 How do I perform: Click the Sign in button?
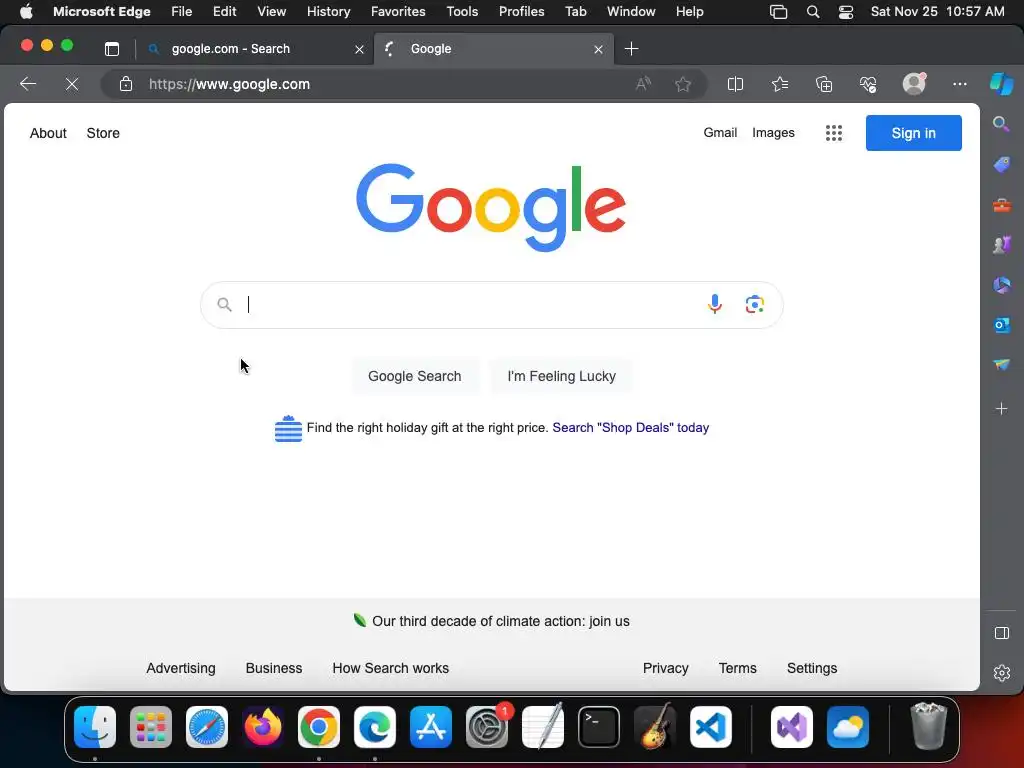[913, 133]
